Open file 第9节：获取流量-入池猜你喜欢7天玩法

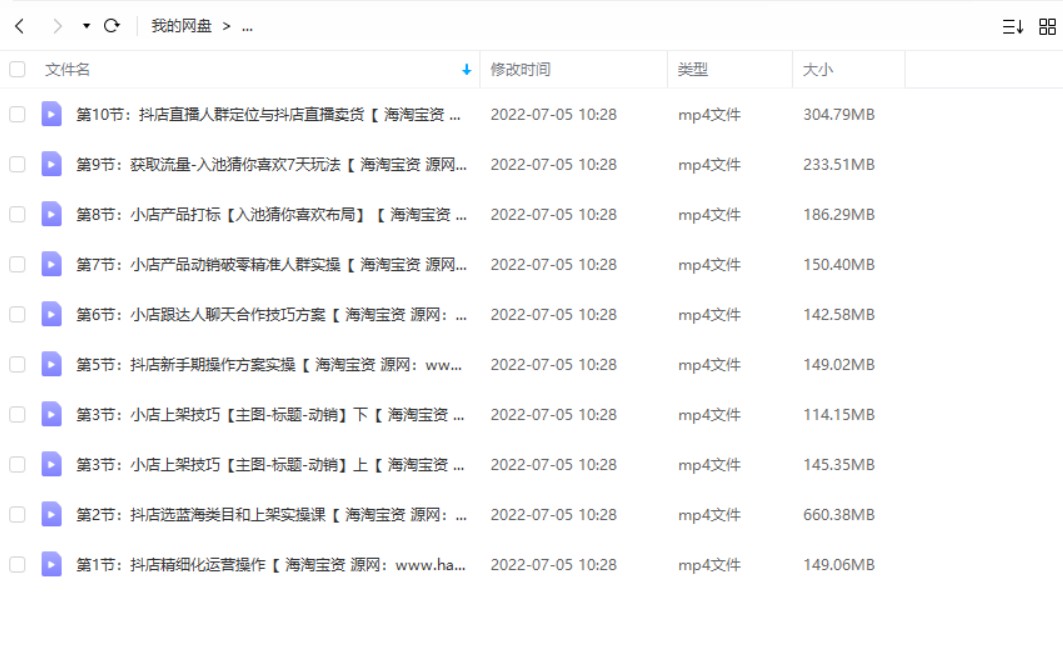tap(271, 165)
